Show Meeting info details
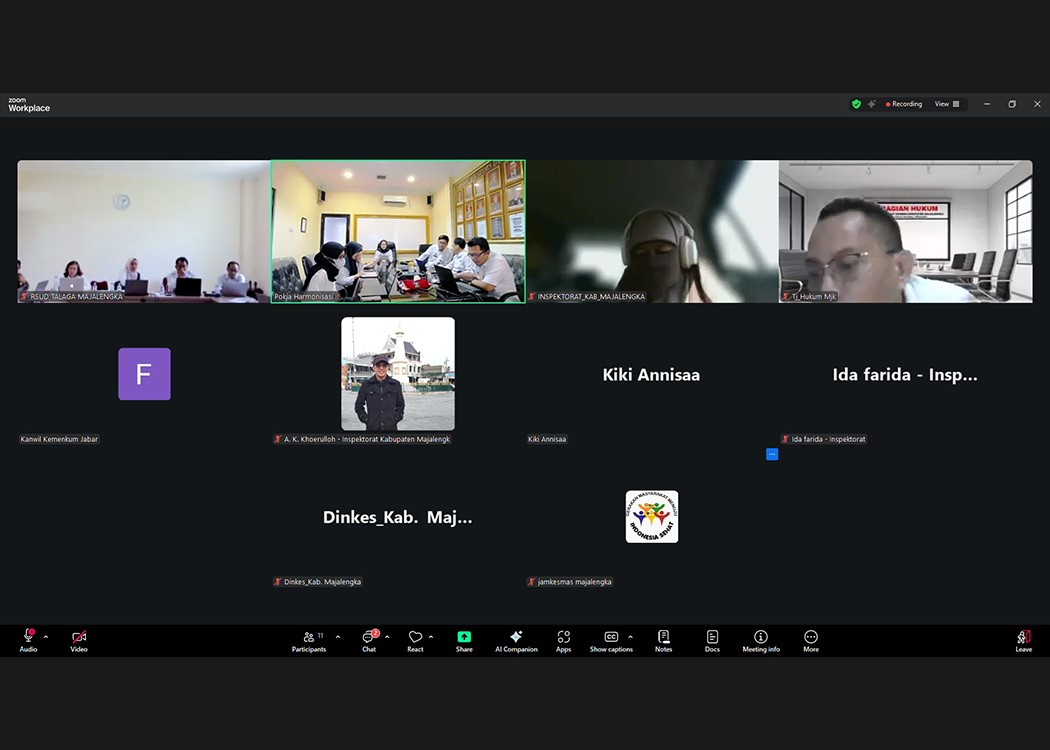The width and height of the screenshot is (1050, 750). tap(761, 640)
